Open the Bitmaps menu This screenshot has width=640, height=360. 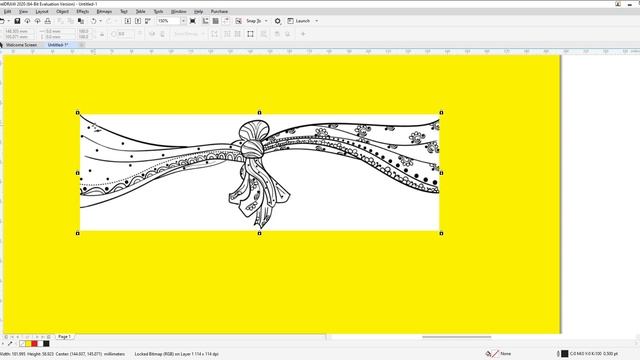[x=104, y=11]
